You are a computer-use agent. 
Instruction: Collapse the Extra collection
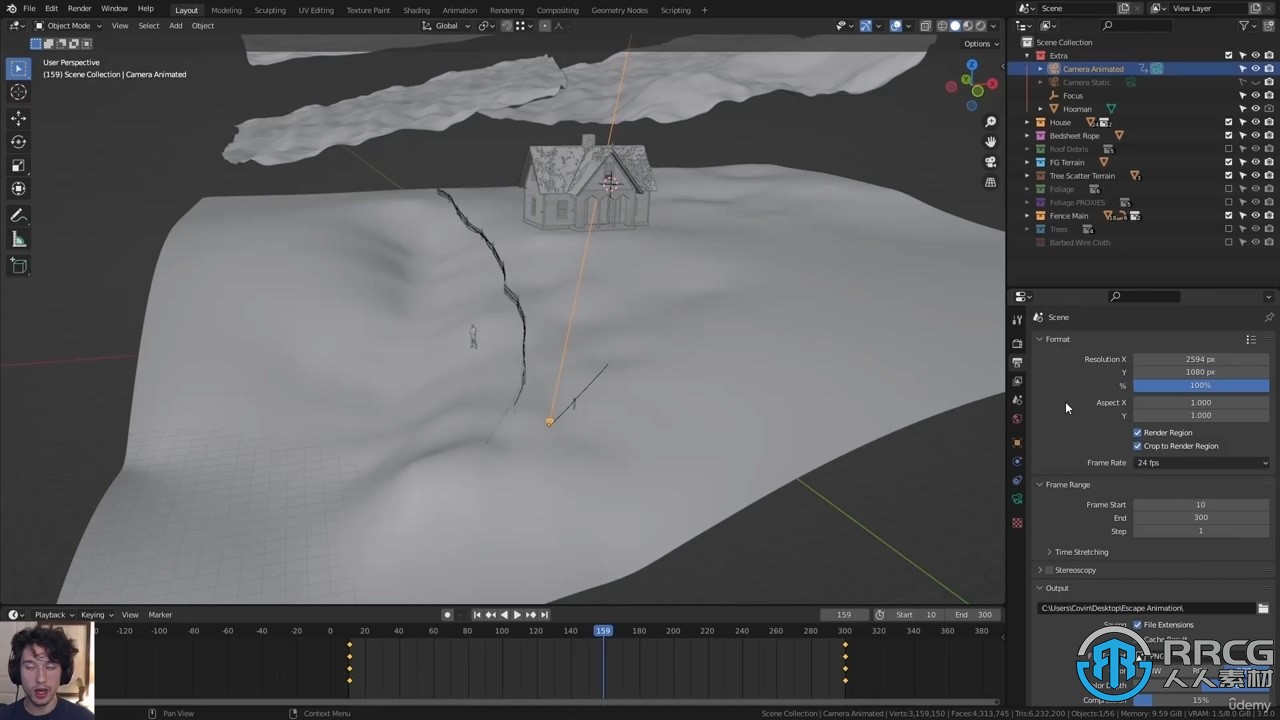coord(1027,56)
